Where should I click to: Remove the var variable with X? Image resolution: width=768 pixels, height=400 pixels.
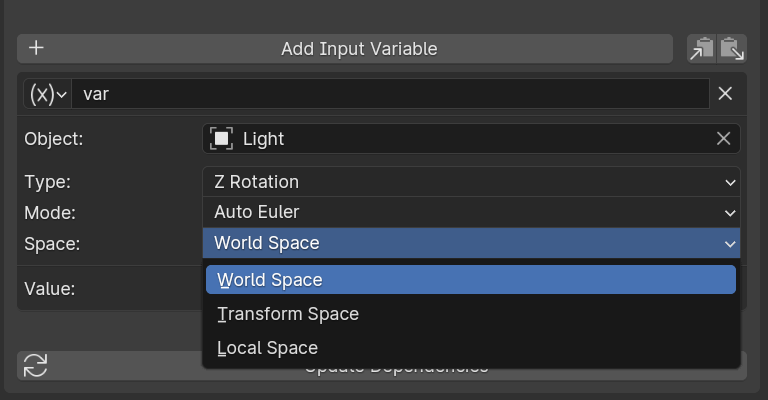726,94
